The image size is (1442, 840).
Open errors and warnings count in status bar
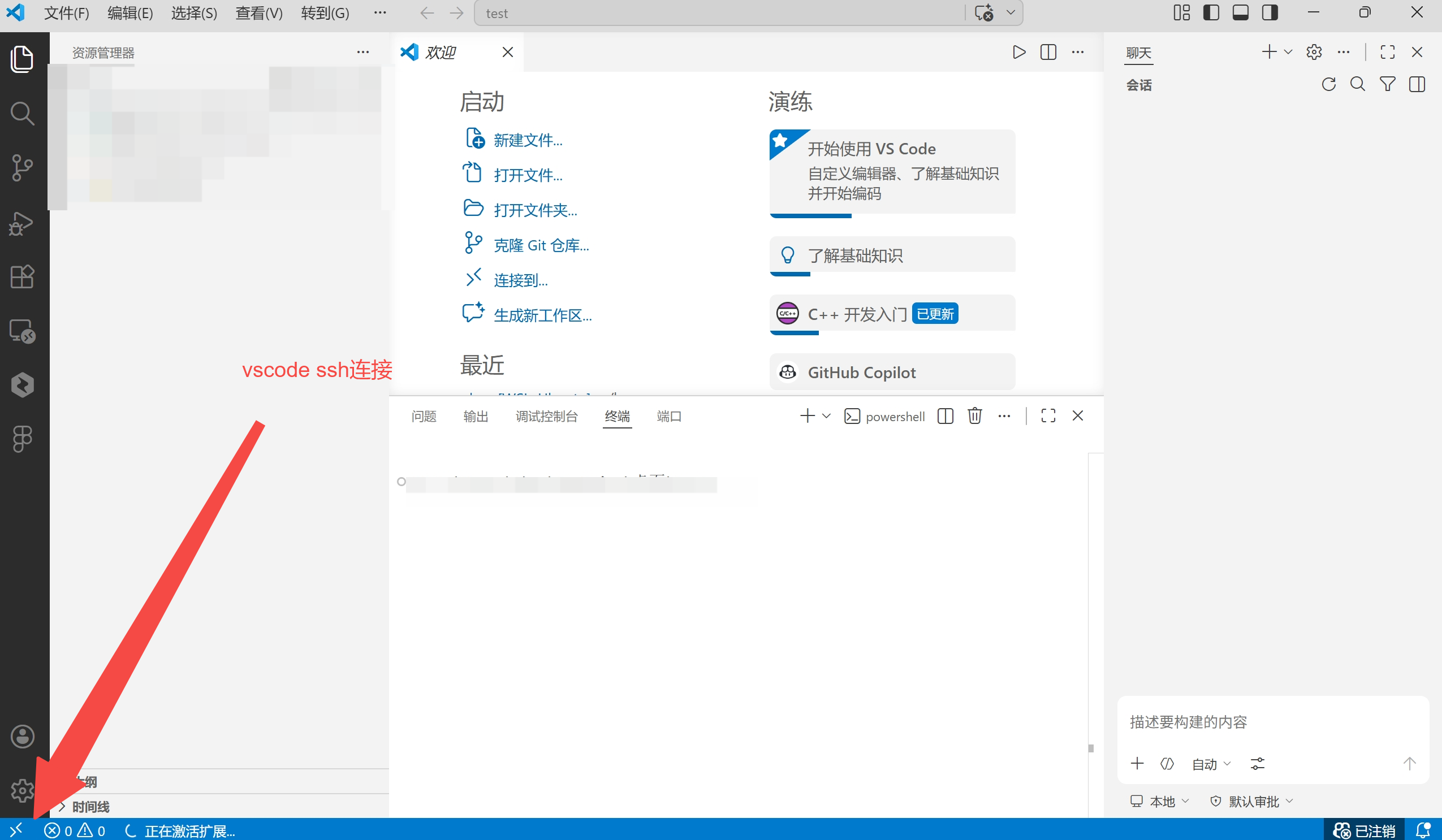(x=75, y=830)
